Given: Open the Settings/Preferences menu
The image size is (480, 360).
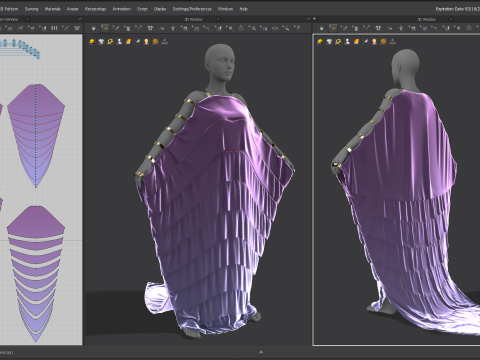Looking at the screenshot, I should coord(192,9).
